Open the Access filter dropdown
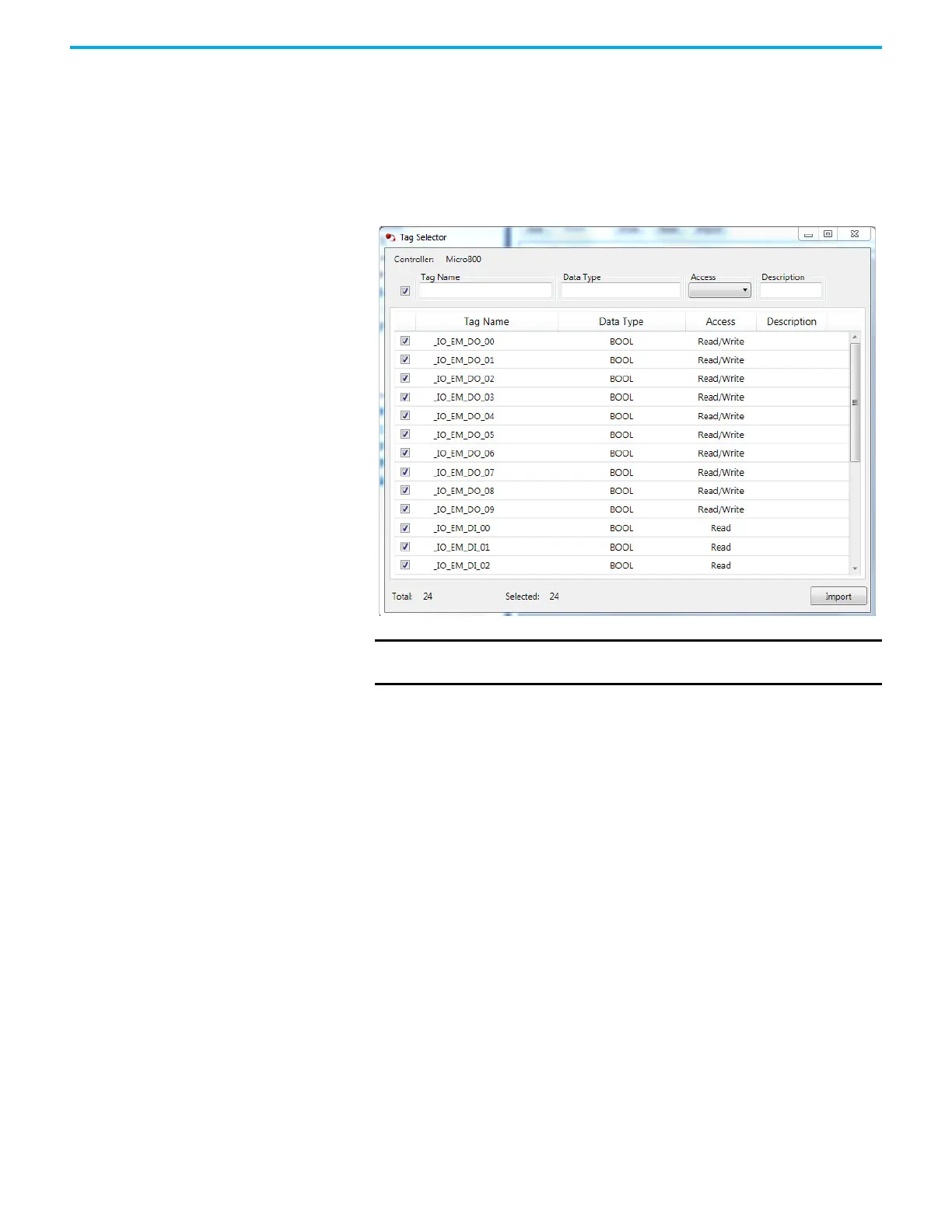The image size is (952, 1232). tap(719, 290)
